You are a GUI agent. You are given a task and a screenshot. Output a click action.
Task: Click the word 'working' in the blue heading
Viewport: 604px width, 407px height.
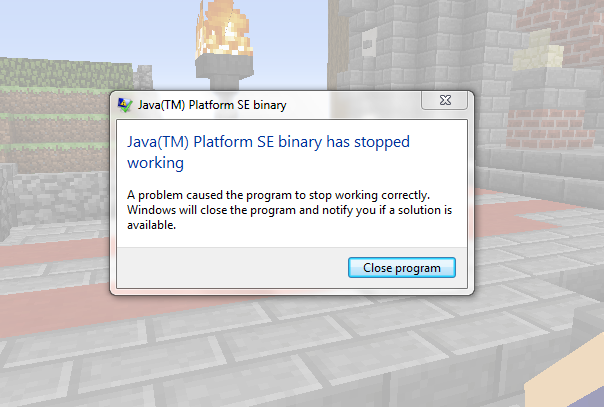click(156, 163)
